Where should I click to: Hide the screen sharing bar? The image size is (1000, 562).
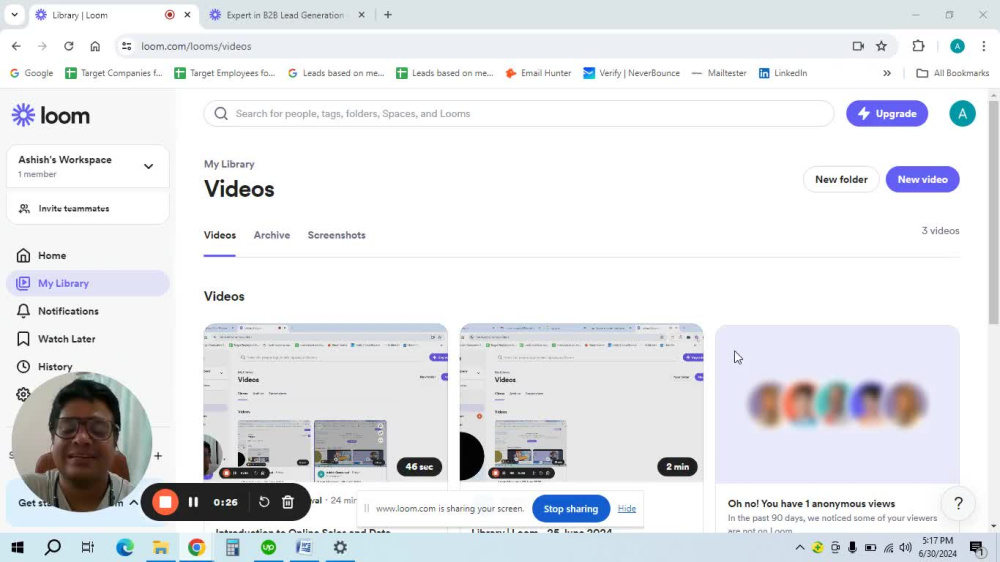click(626, 508)
